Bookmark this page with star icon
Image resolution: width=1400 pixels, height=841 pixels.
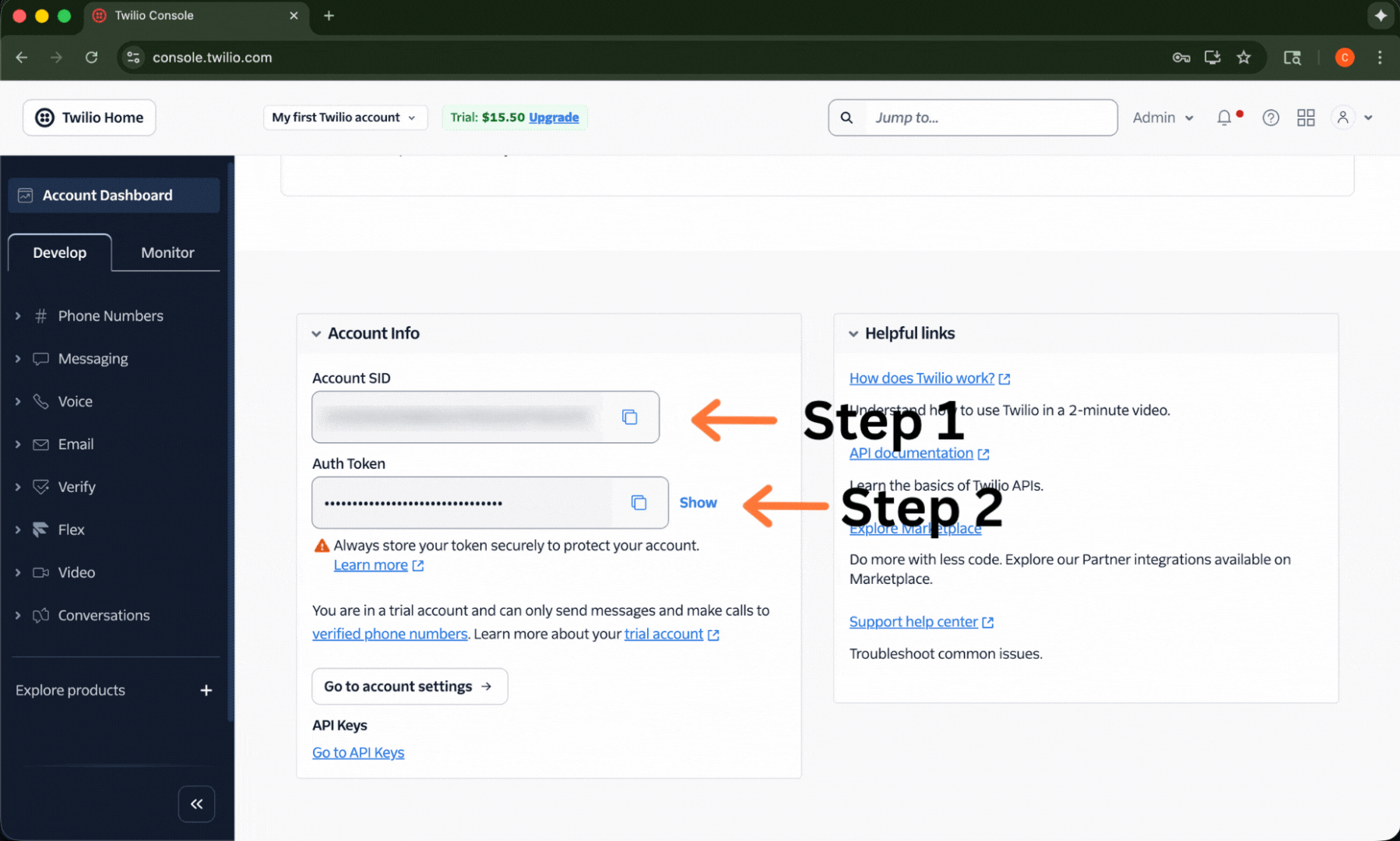click(1243, 58)
